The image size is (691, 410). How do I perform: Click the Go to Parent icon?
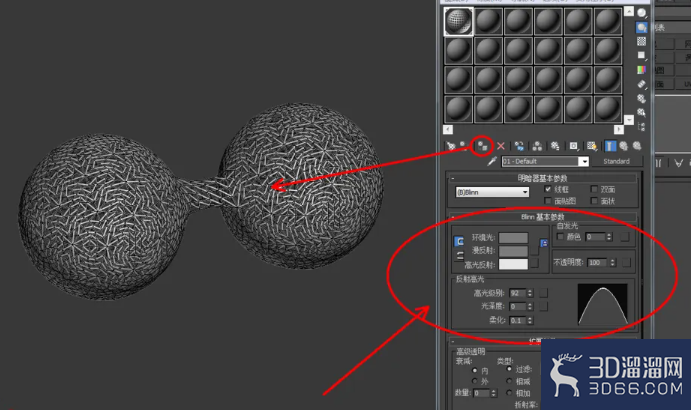[x=624, y=146]
